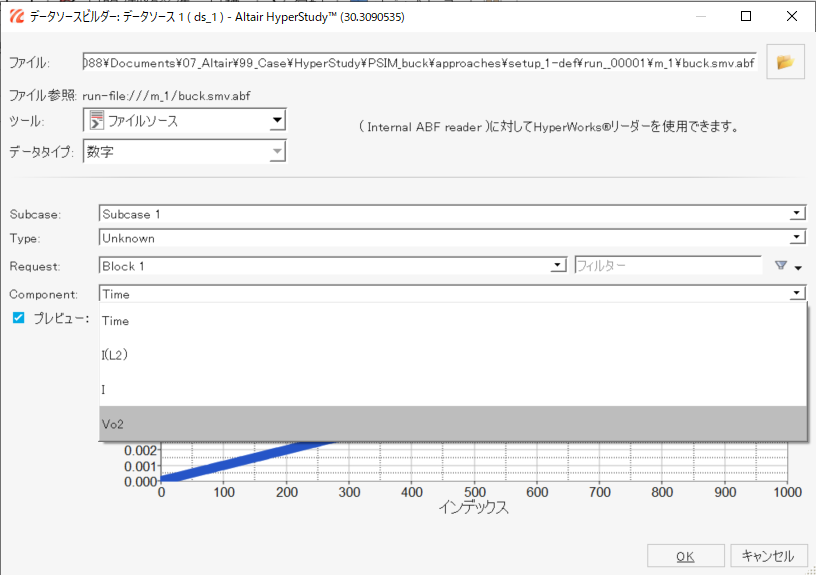Screen dimensions: 816x575
Task: Open the arrow menu beside the filter funnel
Action: (x=798, y=268)
